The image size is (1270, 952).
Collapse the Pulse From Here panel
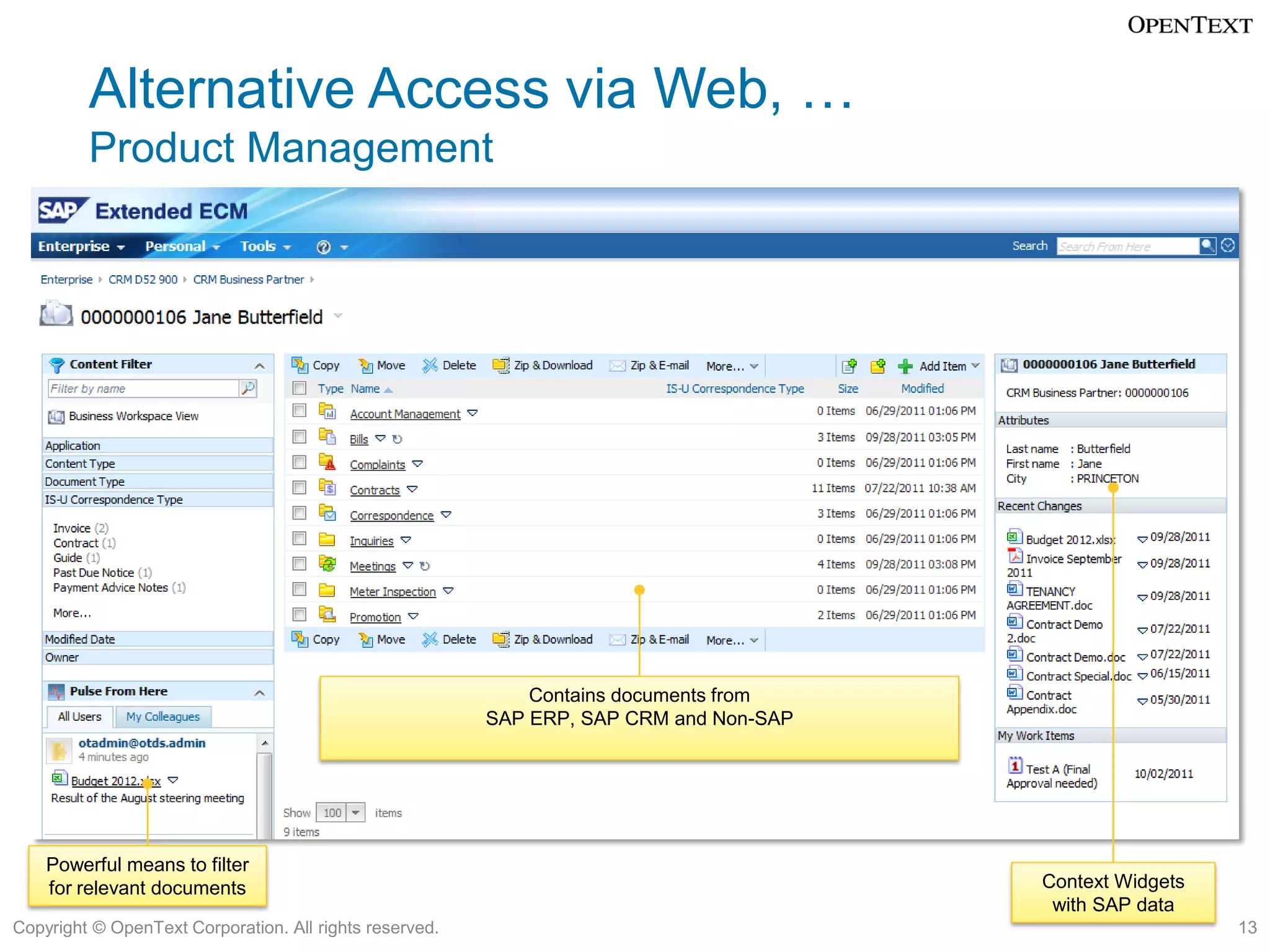pyautogui.click(x=260, y=693)
